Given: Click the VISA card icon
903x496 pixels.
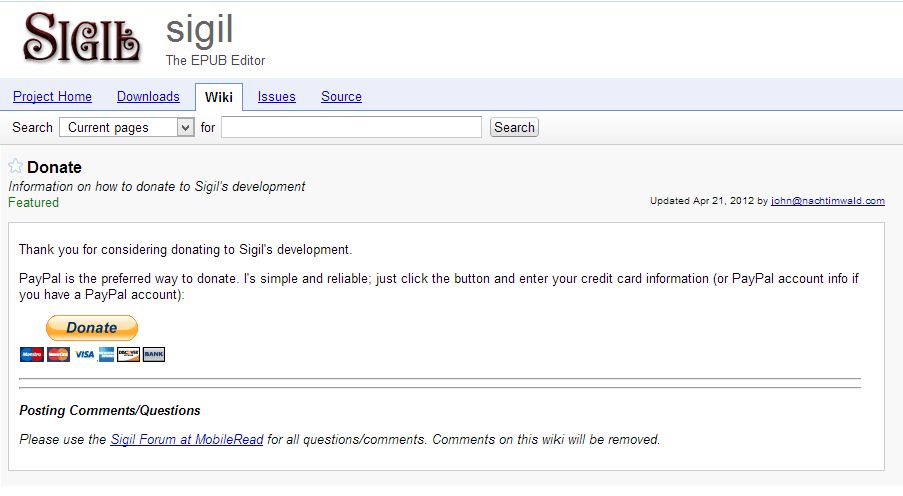Looking at the screenshot, I should click(x=84, y=354).
